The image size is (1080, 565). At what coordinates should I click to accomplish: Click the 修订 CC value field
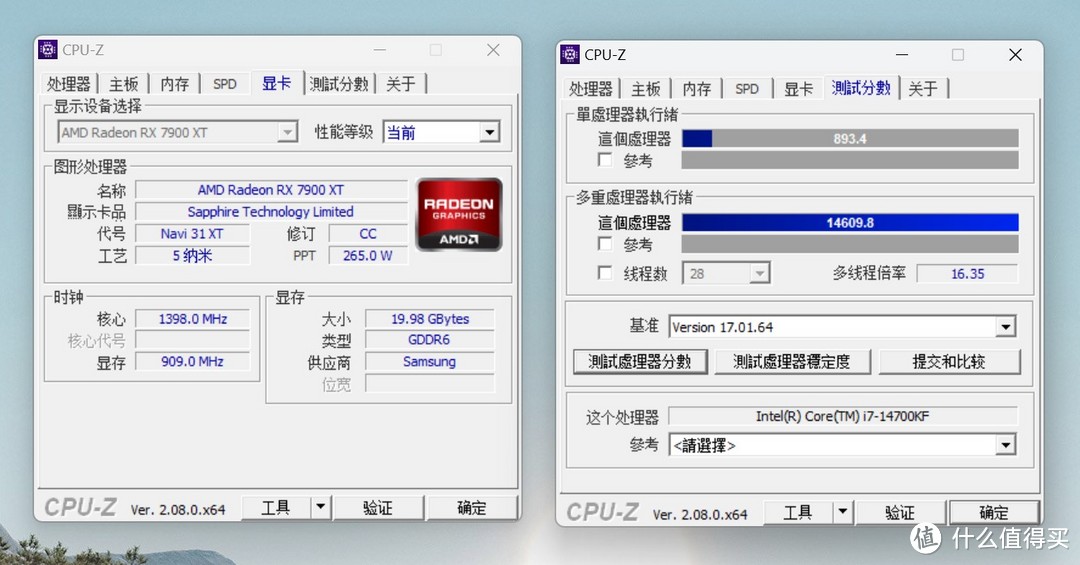pyautogui.click(x=368, y=234)
